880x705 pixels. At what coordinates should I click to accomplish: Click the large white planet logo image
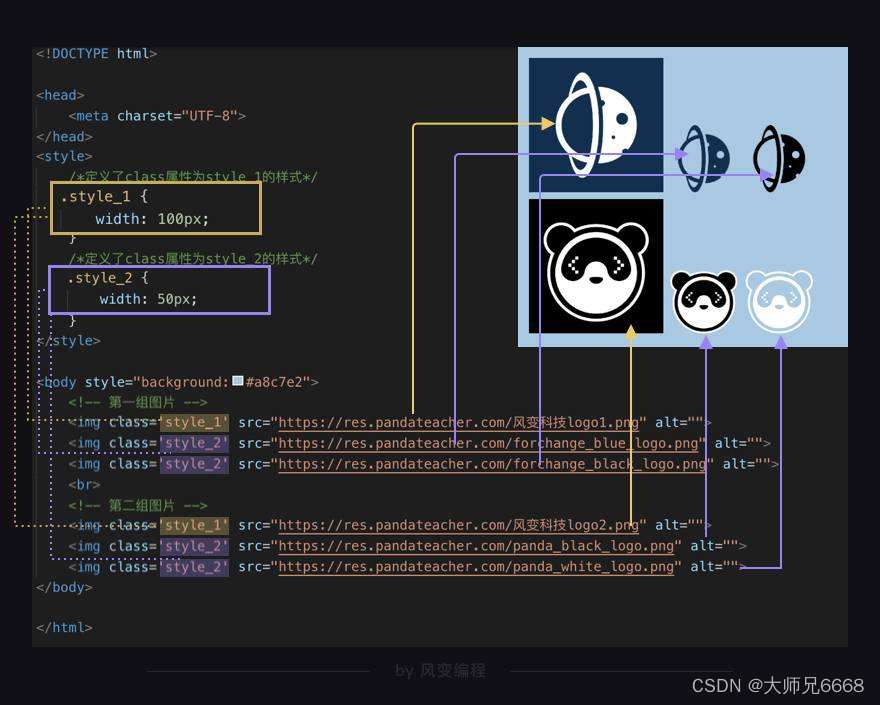(596, 125)
